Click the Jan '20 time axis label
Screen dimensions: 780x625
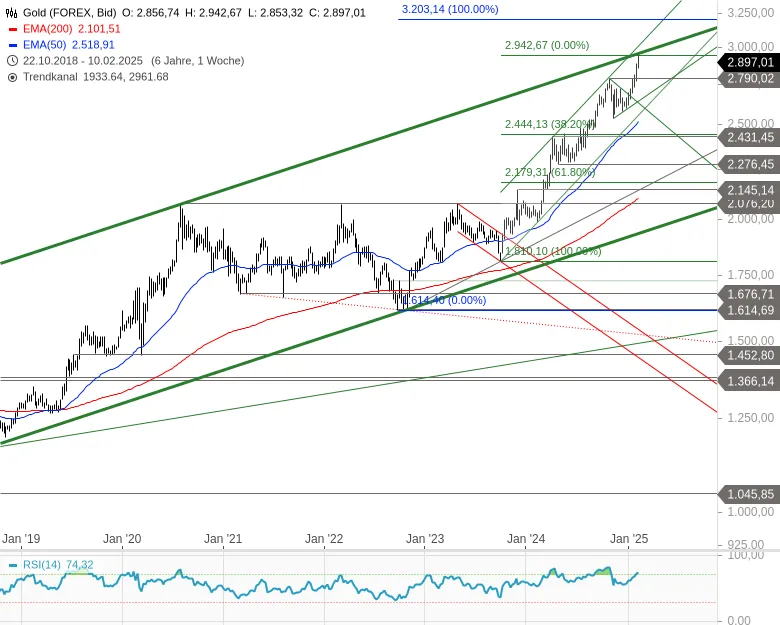click(122, 539)
